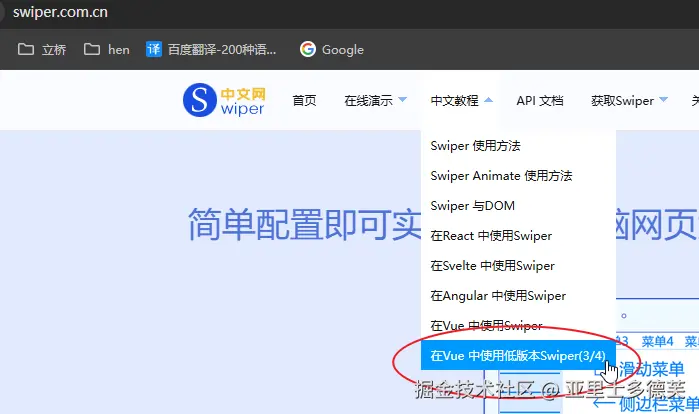Open the 立桥 bookmark folder
Screen dimensions: 699x414
pos(42,49)
